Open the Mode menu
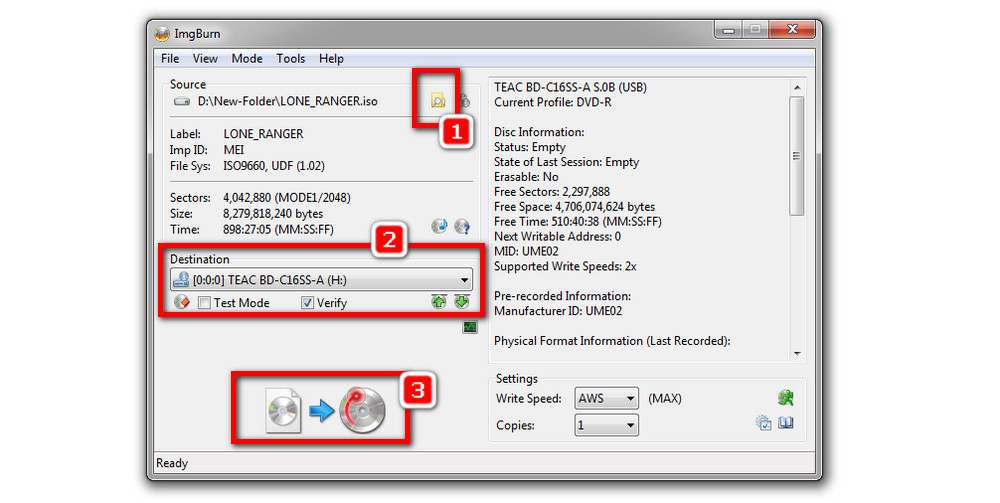The width and height of the screenshot is (1000, 503). [x=247, y=59]
